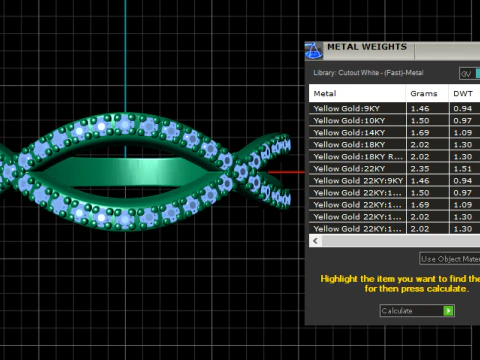Viewport: 480px width, 360px height.
Task: Click the table's left scroll arrow
Action: coord(315,241)
